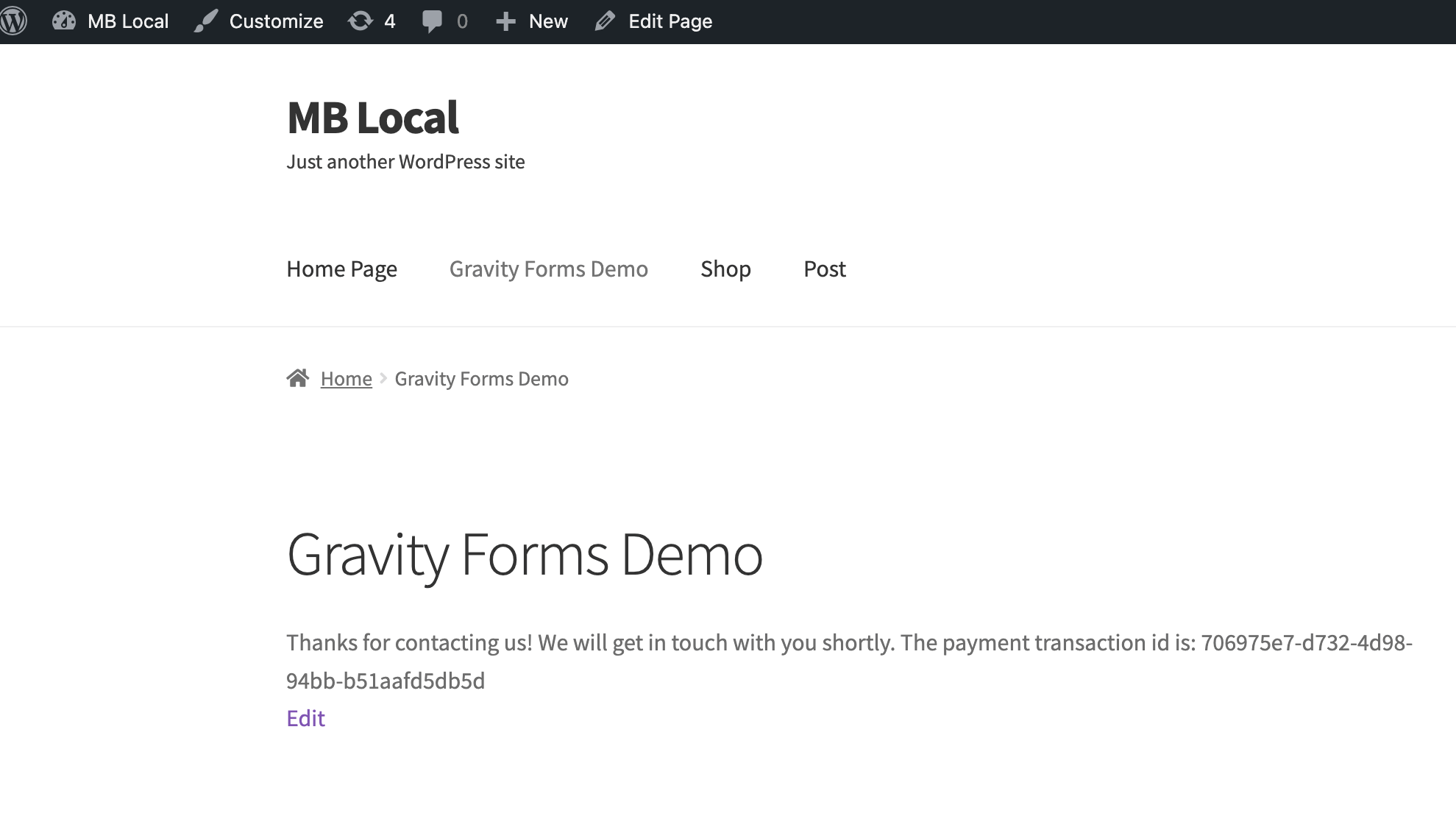This screenshot has height=827, width=1456.
Task: View the 4 pending updates
Action: point(390,21)
